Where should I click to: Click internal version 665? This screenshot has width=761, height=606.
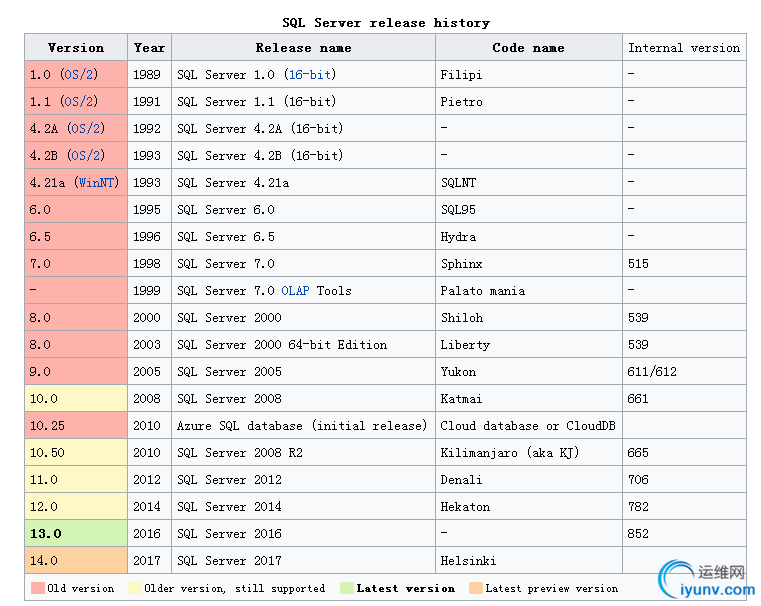pos(638,453)
